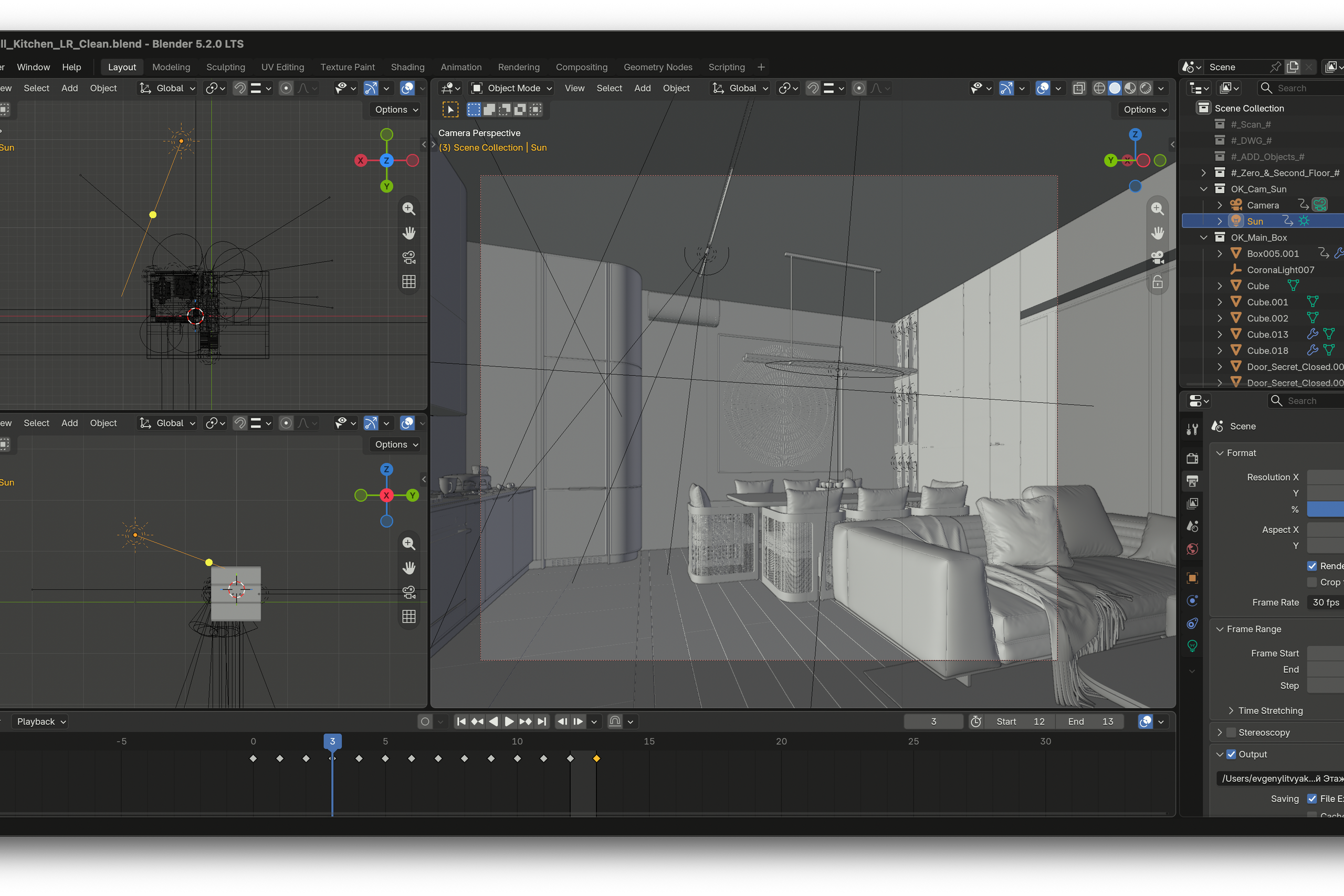Toggle overlays in the camera viewport header
Screen dimensions: 1344x896
[1043, 88]
